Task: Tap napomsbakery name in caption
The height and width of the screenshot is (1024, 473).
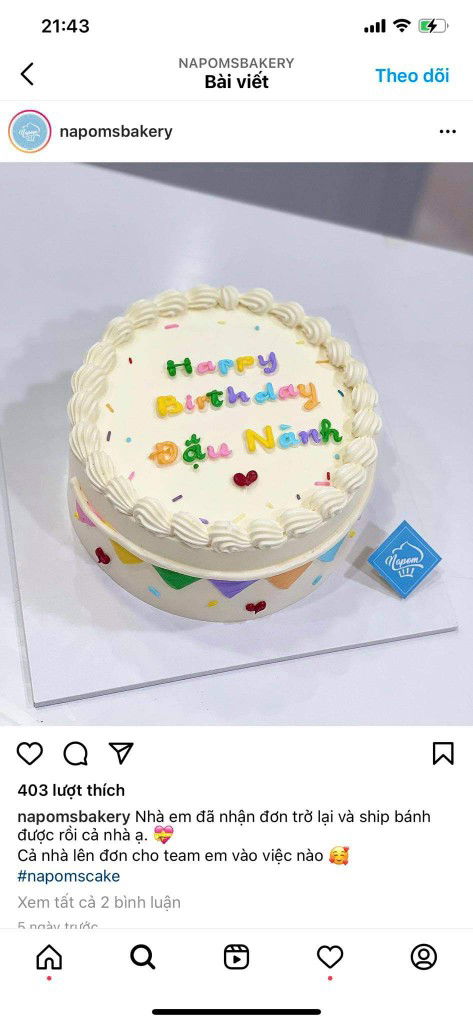Action: tap(74, 817)
